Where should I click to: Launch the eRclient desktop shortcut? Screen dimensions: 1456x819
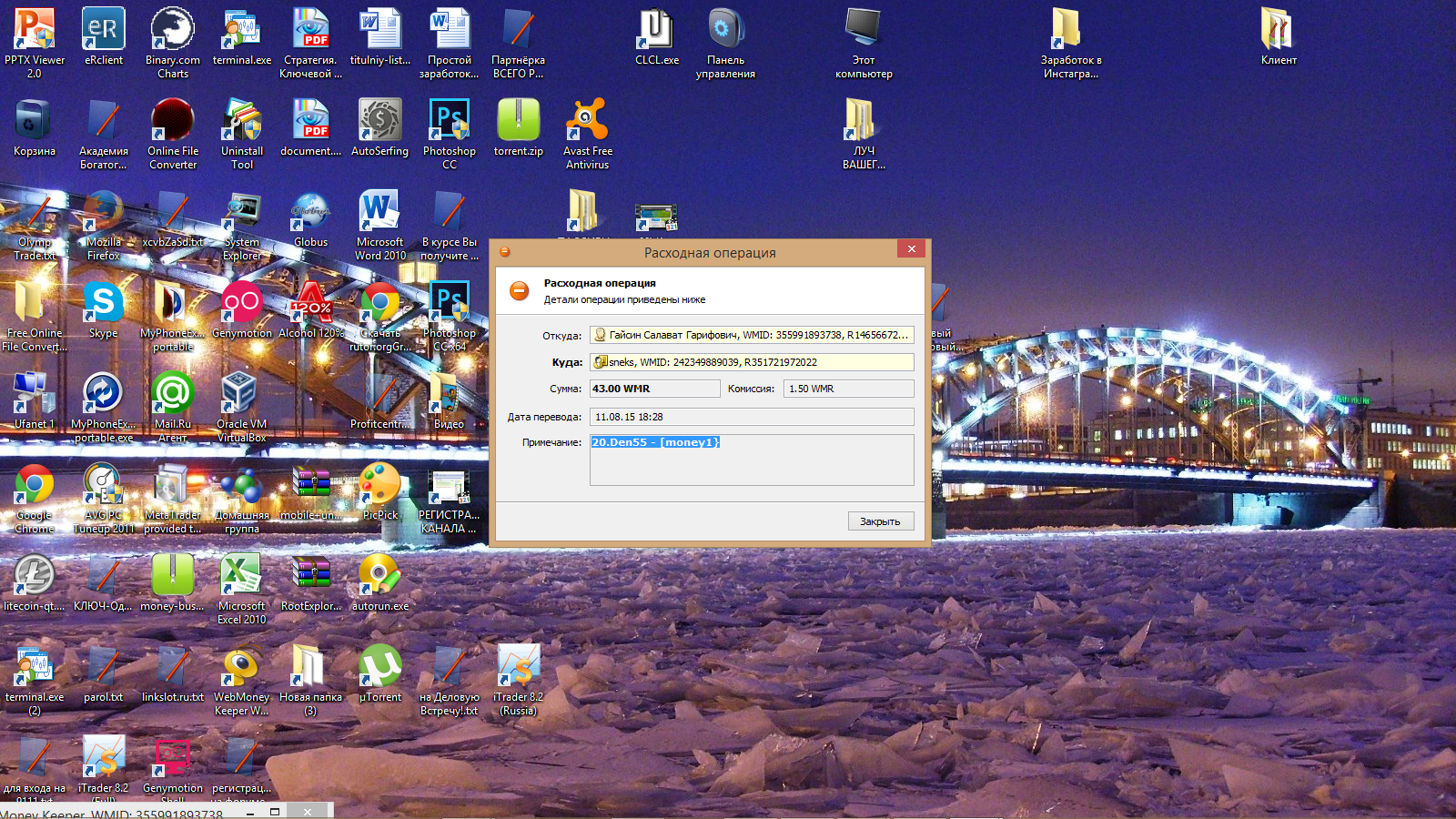tap(104, 36)
